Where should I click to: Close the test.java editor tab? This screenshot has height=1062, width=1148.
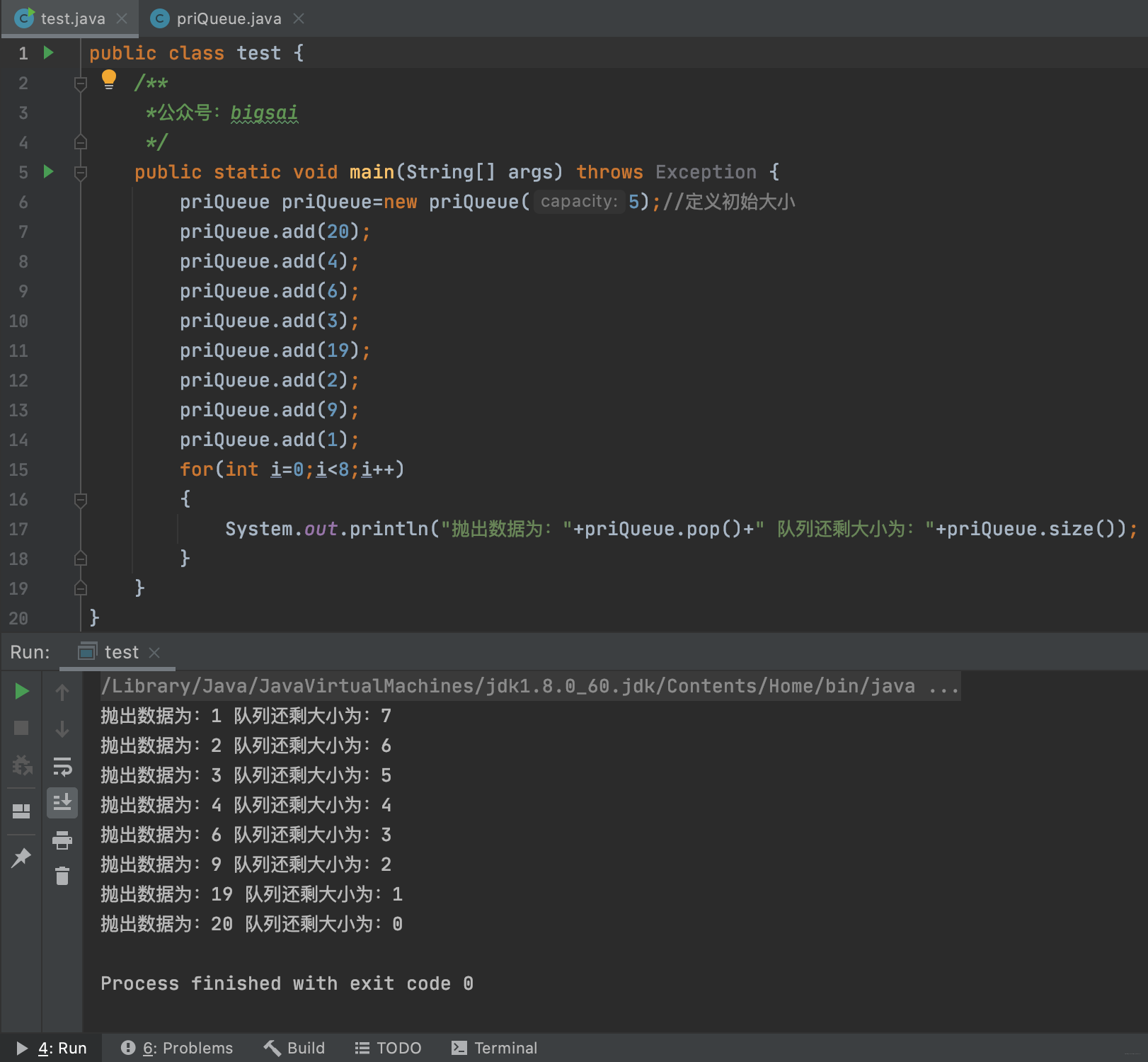click(122, 18)
